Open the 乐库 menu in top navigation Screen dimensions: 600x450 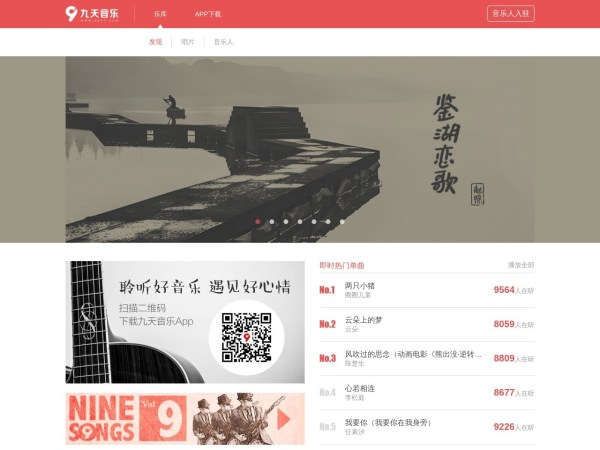[x=160, y=14]
